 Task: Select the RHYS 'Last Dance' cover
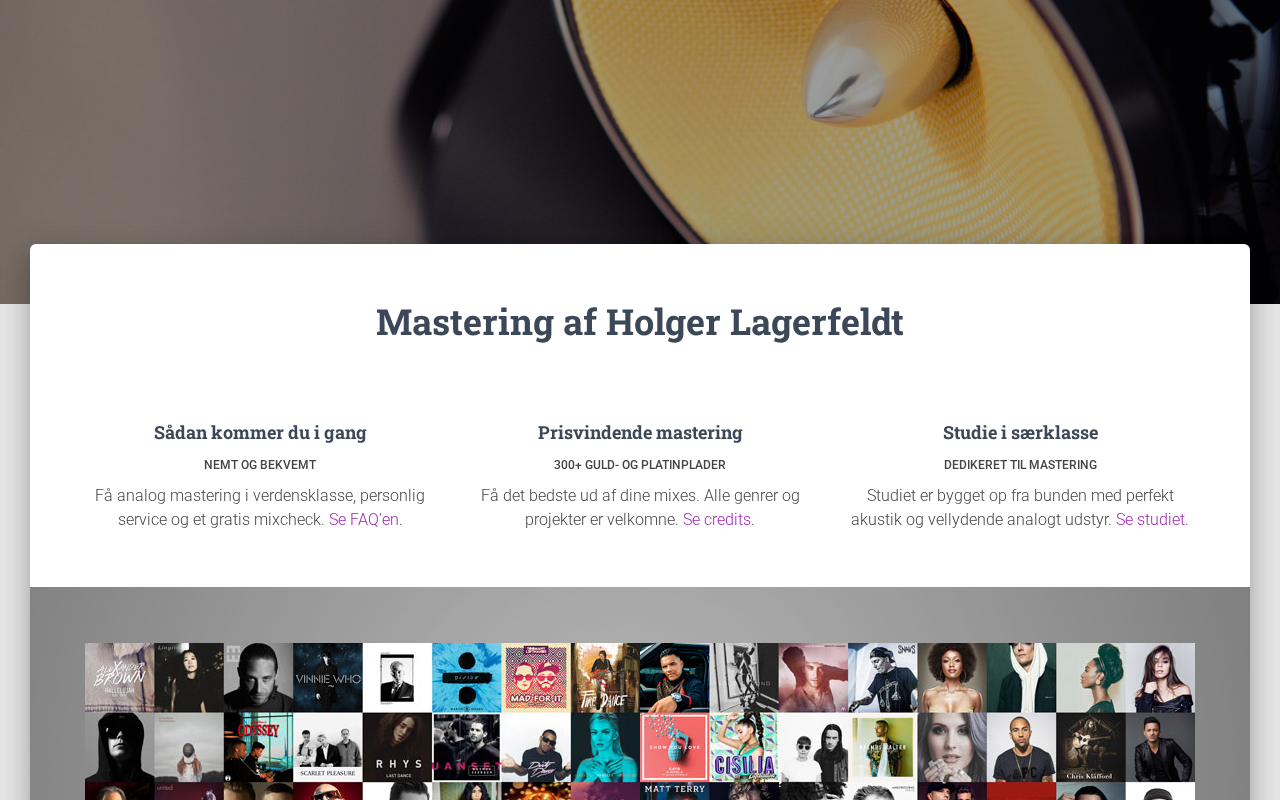(x=397, y=747)
